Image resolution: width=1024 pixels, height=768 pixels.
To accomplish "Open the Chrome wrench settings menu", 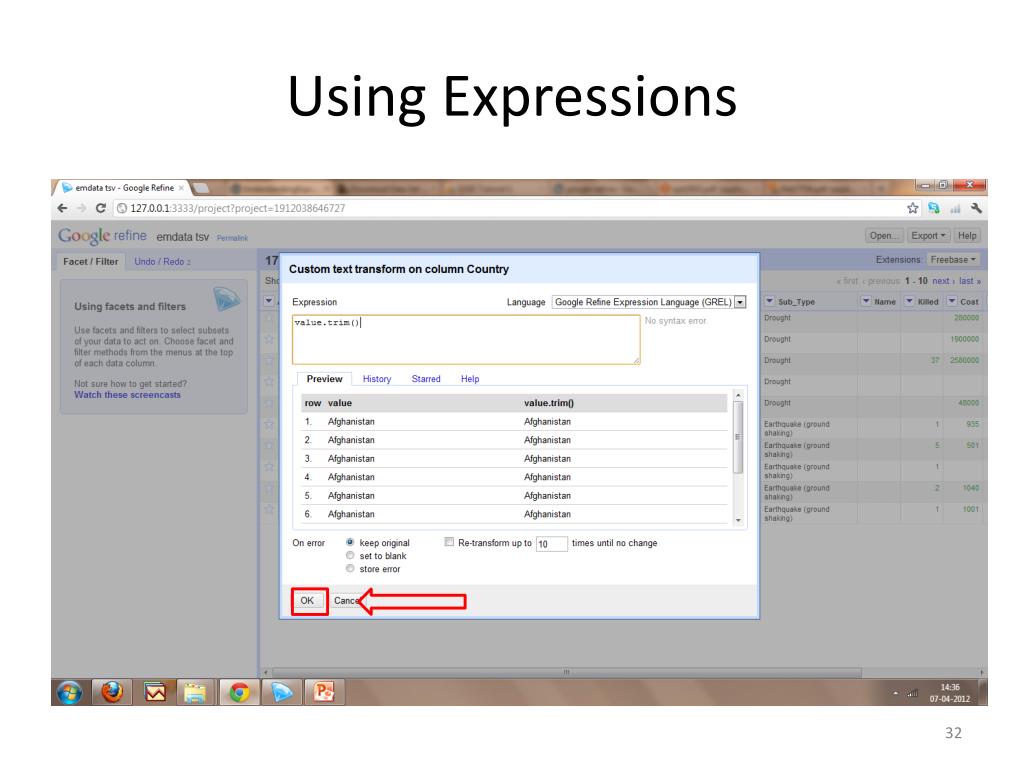I will click(977, 208).
